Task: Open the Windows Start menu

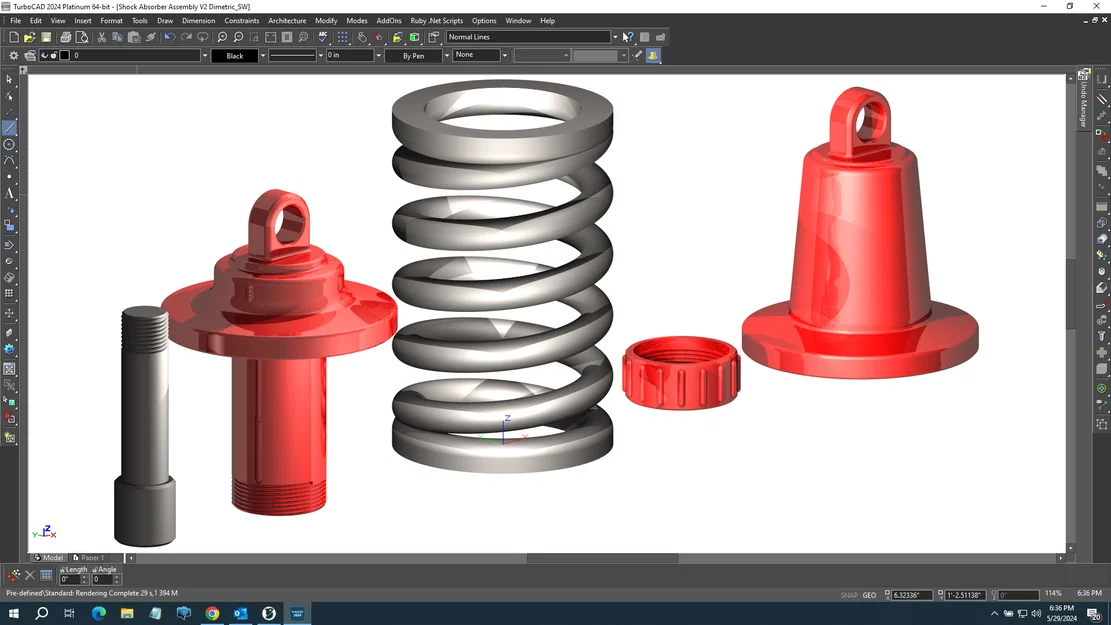Action: (12, 613)
